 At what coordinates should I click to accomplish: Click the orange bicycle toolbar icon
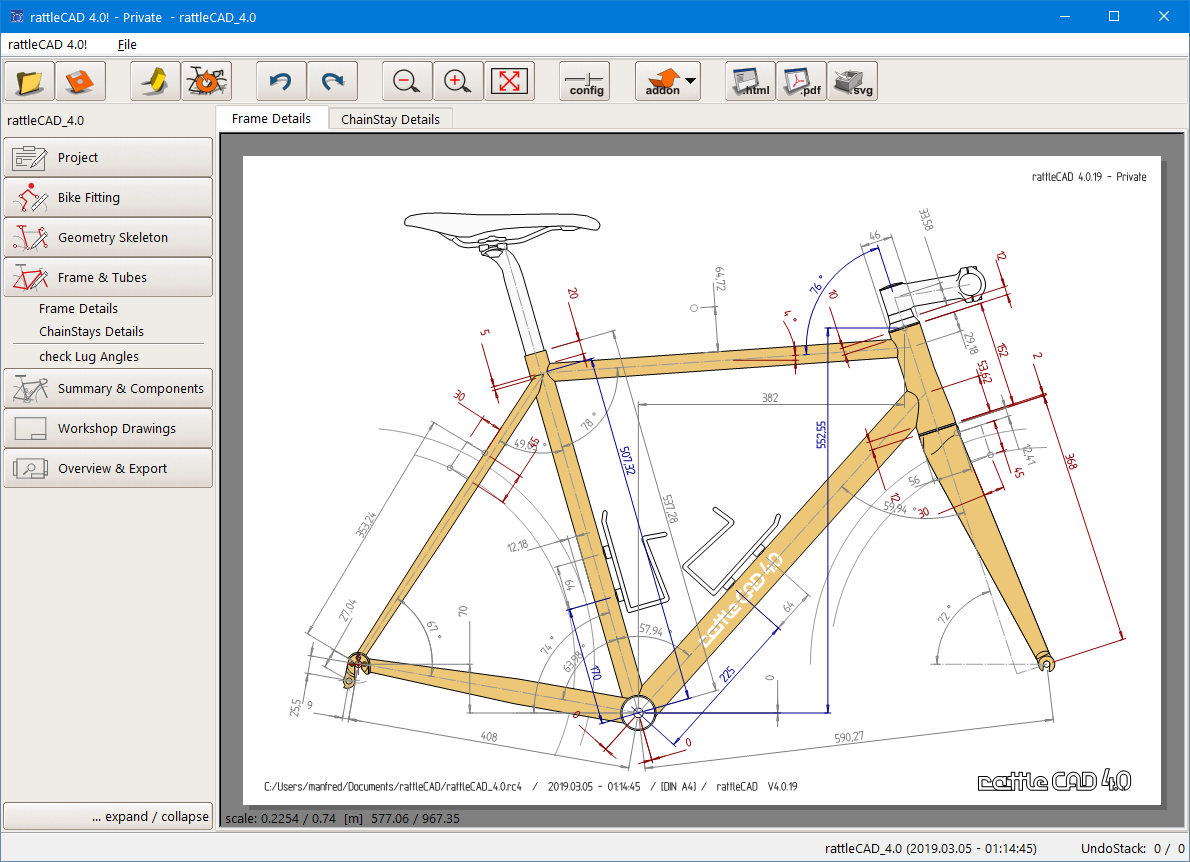206,81
